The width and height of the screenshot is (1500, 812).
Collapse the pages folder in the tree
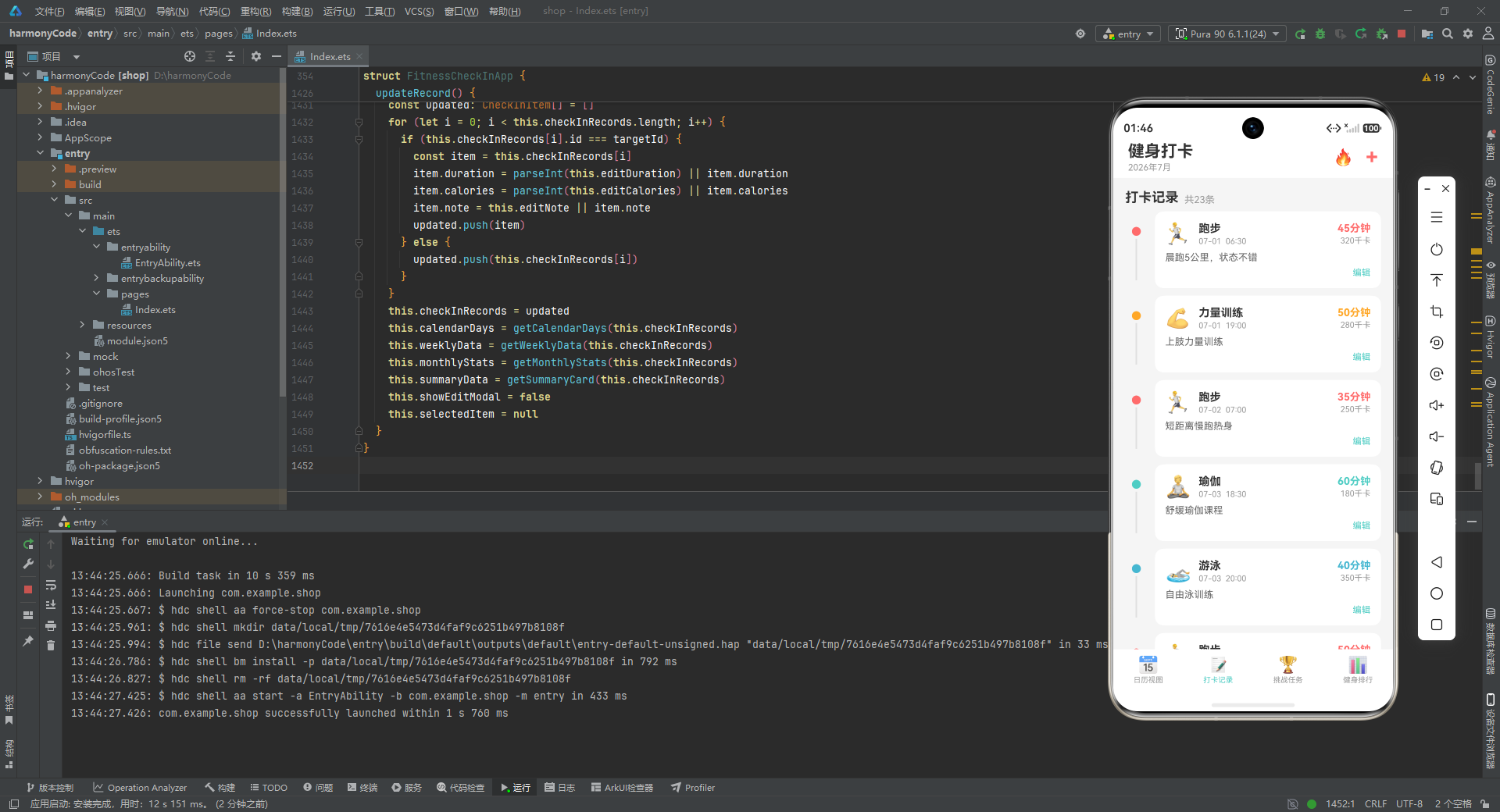(x=96, y=294)
